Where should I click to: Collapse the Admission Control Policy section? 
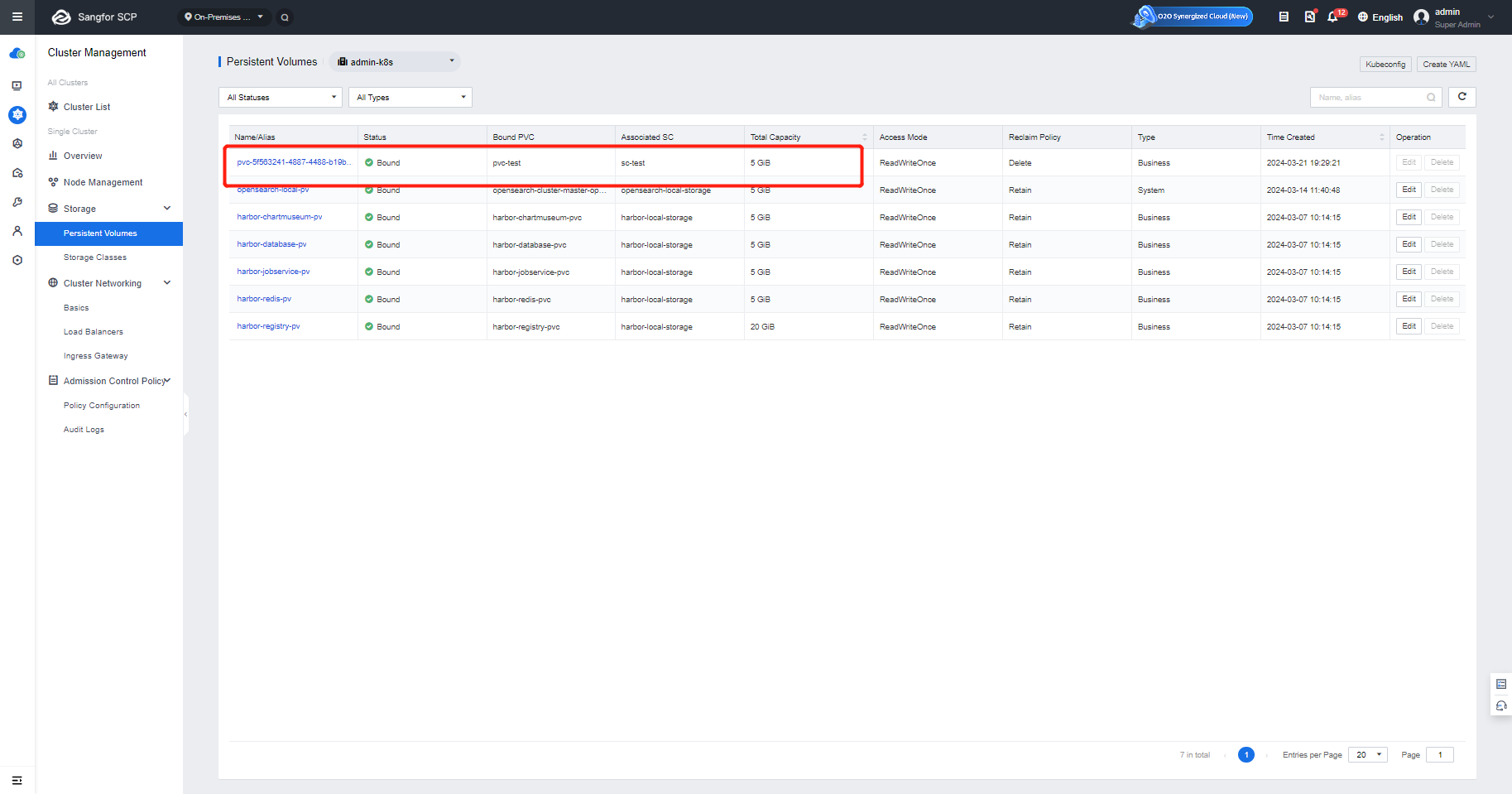click(168, 381)
